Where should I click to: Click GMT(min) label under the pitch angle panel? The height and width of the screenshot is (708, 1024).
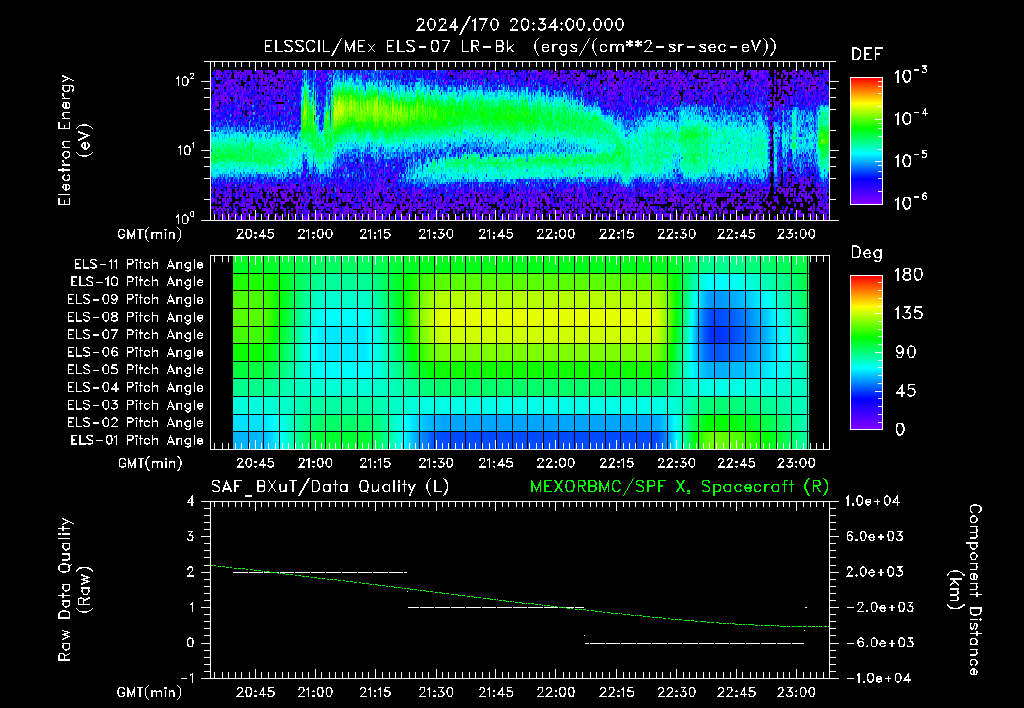150,464
